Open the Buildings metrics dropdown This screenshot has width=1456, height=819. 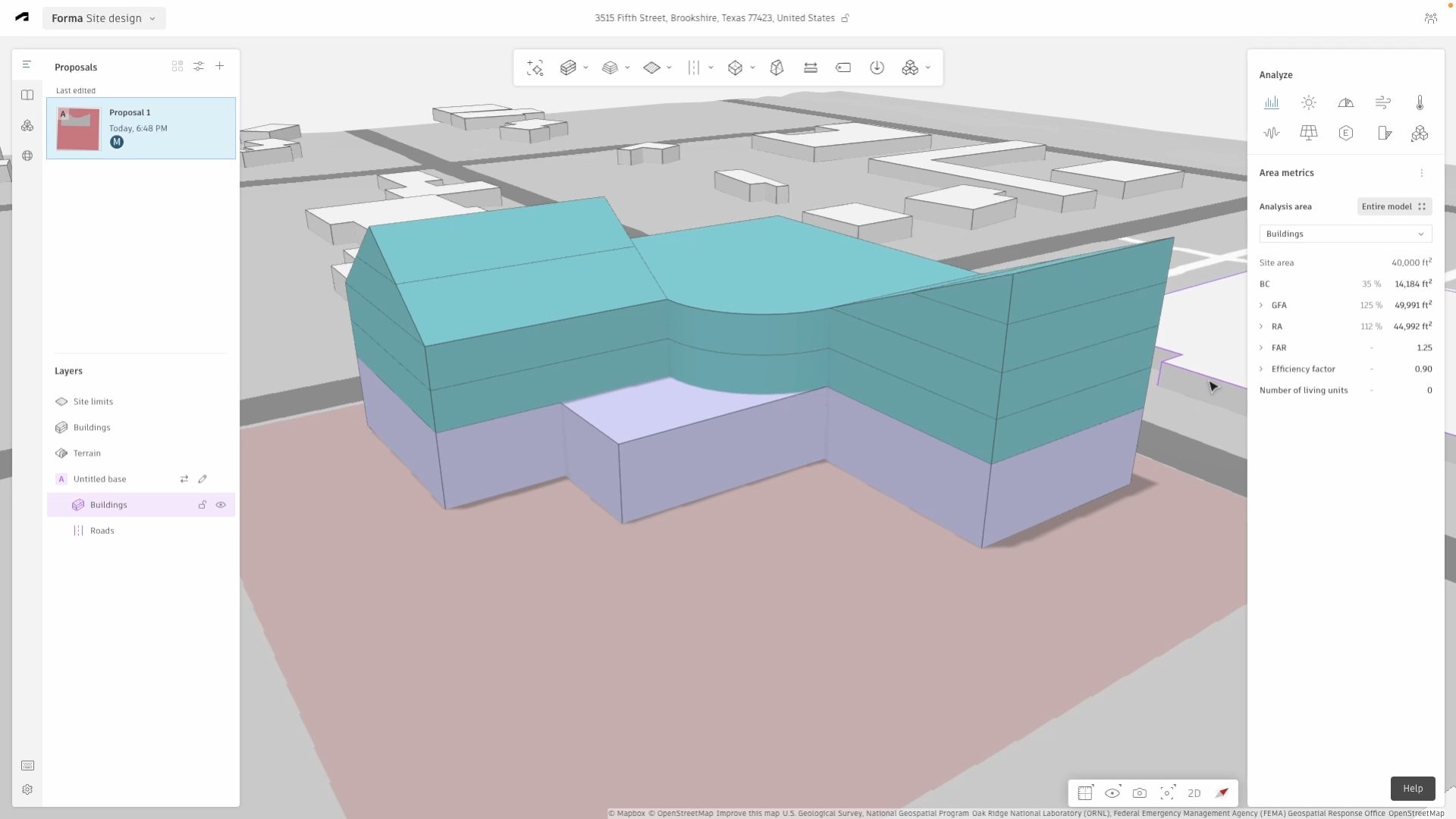pyautogui.click(x=1345, y=234)
